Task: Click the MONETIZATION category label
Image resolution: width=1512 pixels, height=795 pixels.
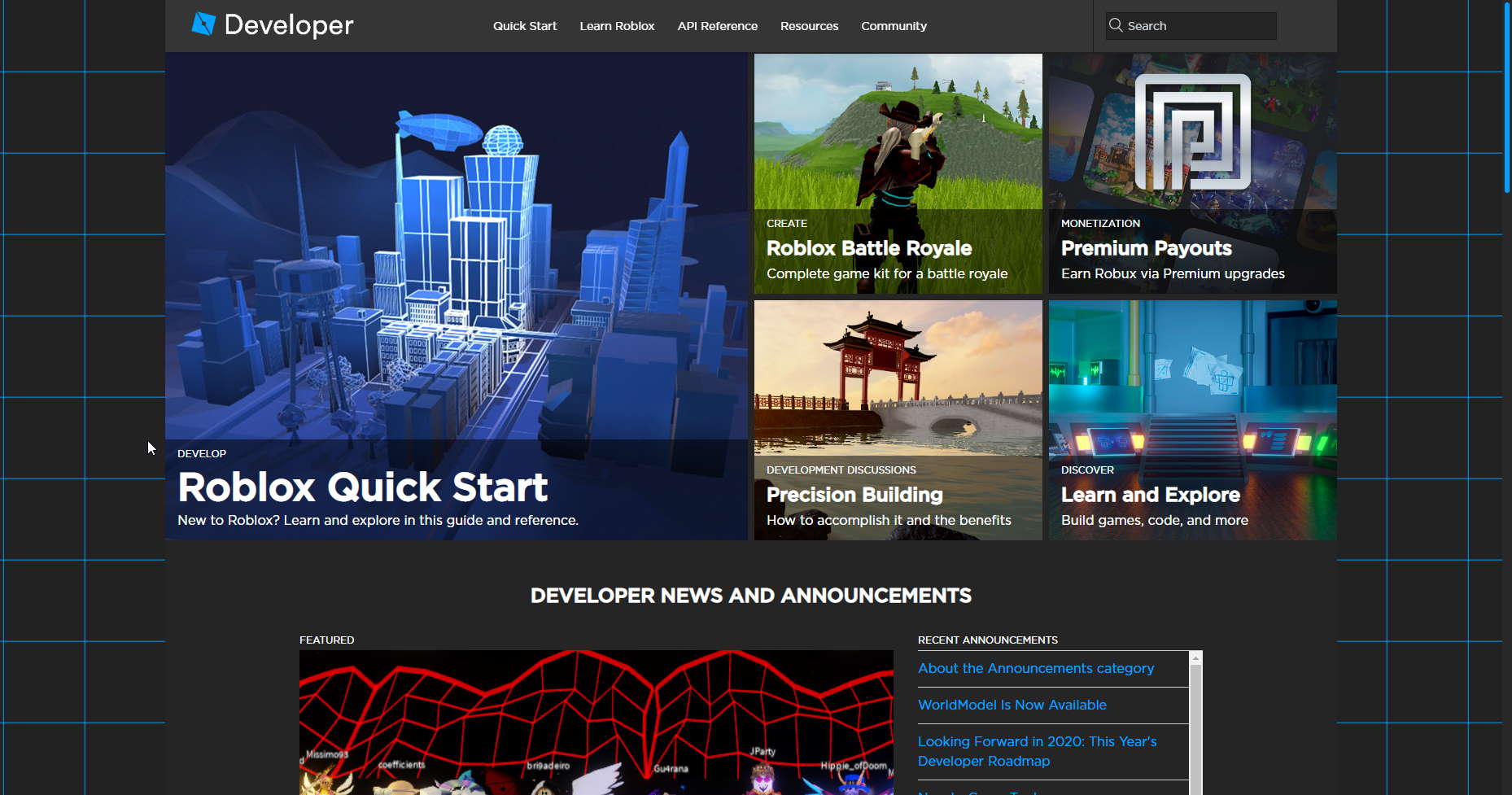Action: coord(1100,223)
